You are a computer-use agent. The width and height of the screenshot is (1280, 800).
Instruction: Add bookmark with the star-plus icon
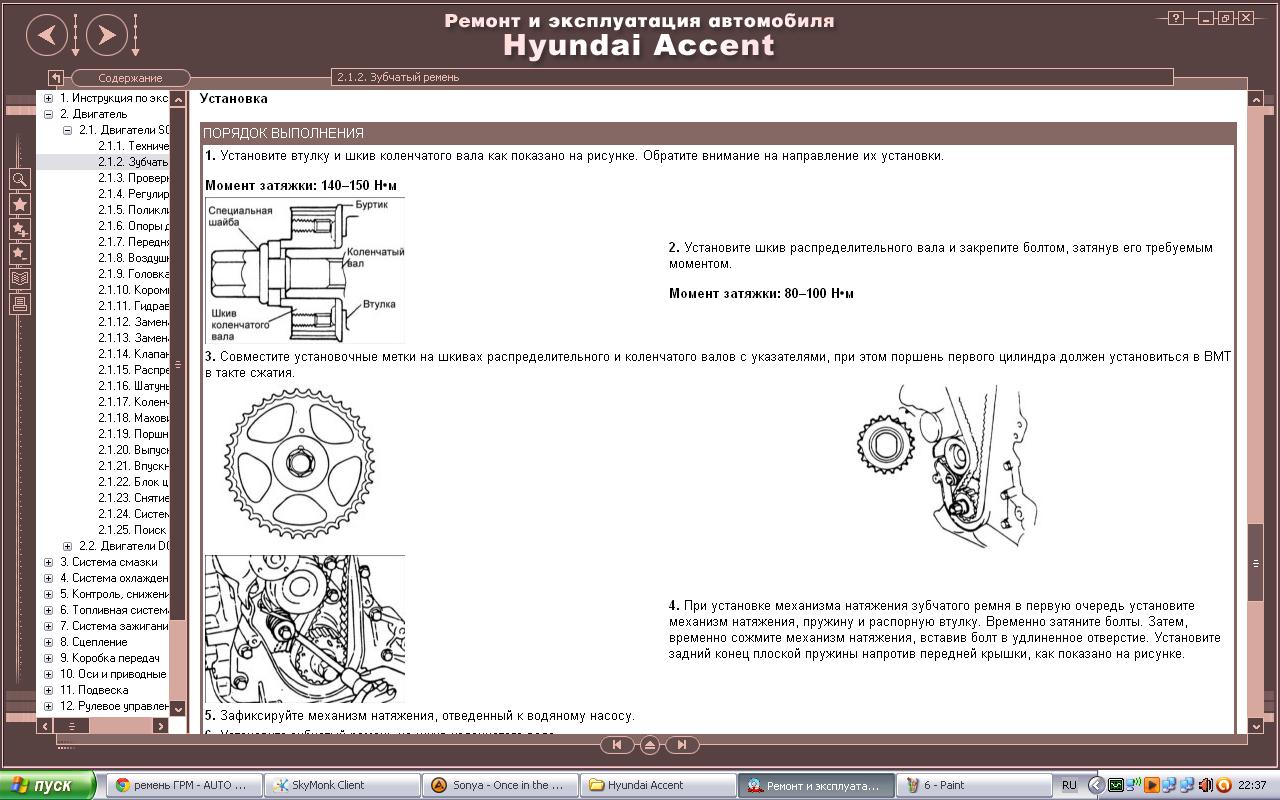[19, 229]
